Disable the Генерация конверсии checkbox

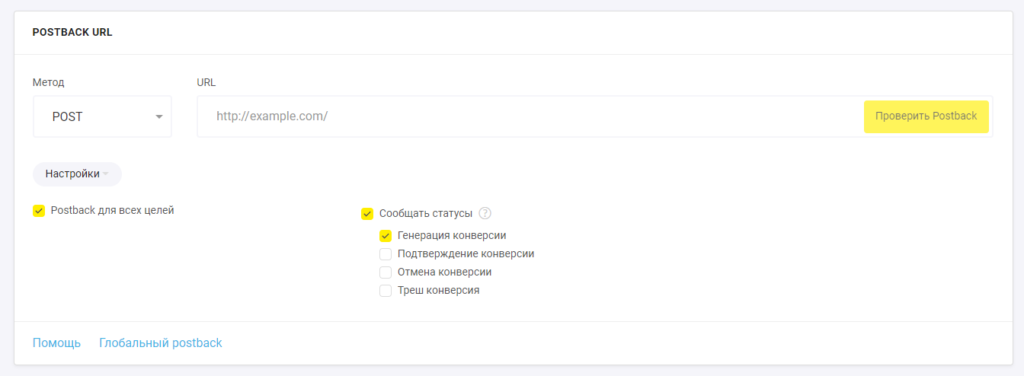pos(385,236)
